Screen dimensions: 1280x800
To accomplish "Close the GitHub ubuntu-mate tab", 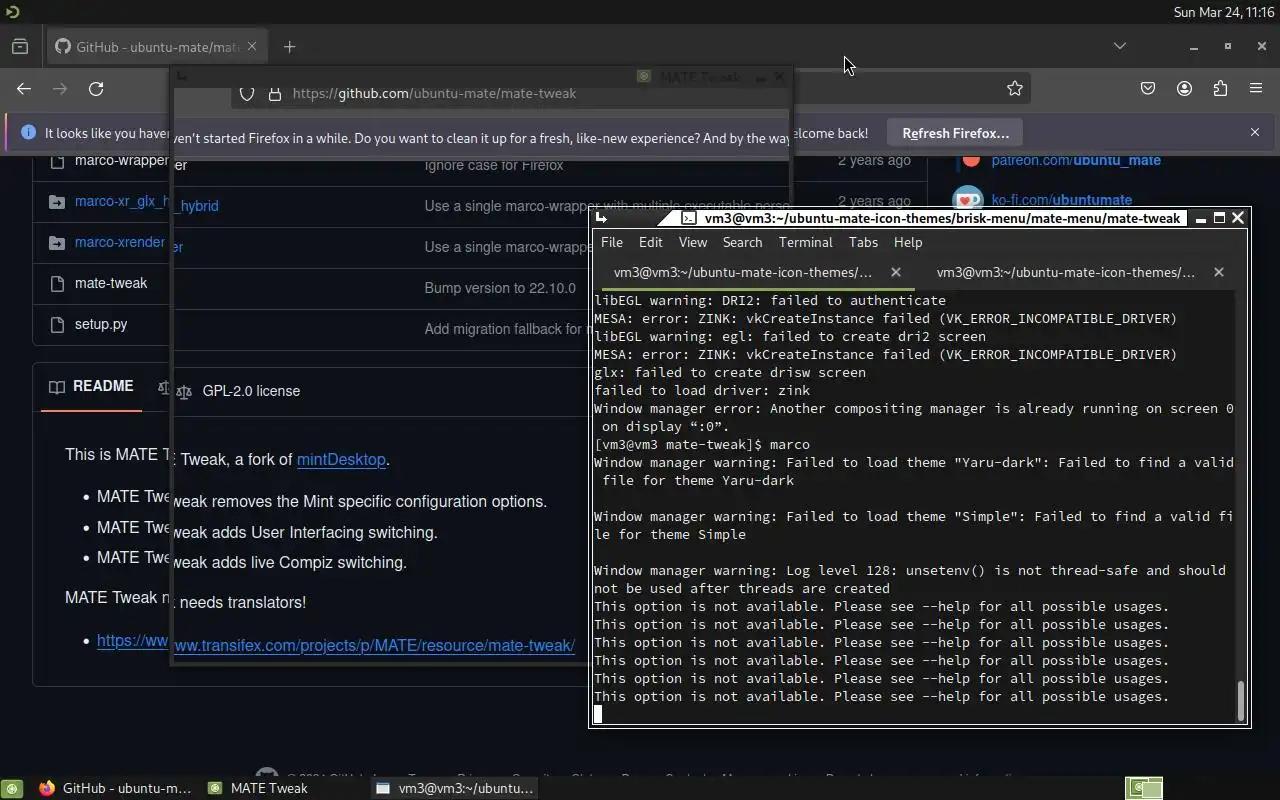I will click(252, 46).
